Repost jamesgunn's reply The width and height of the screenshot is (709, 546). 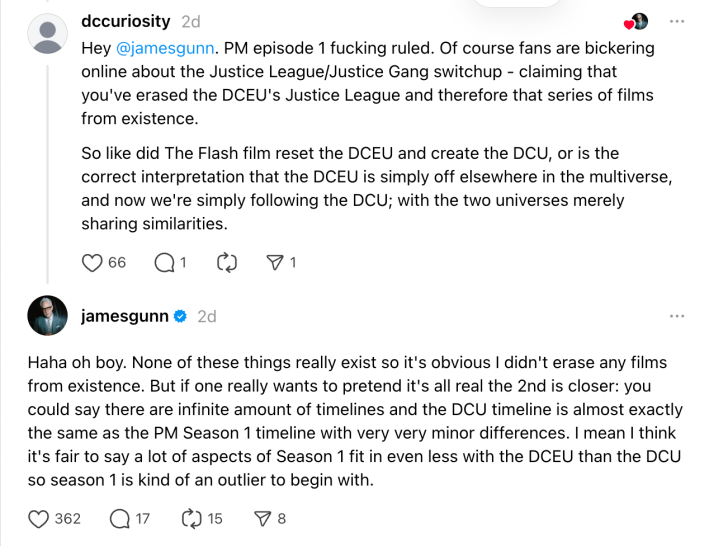(191, 518)
